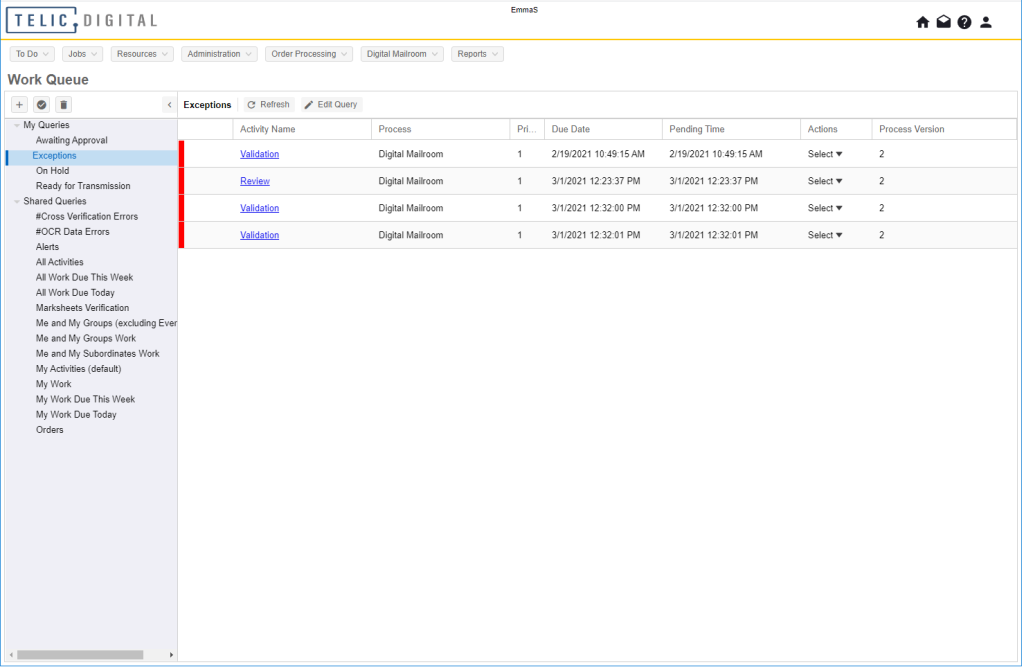Click the sidebar horizontal scrollbar

coord(78,653)
